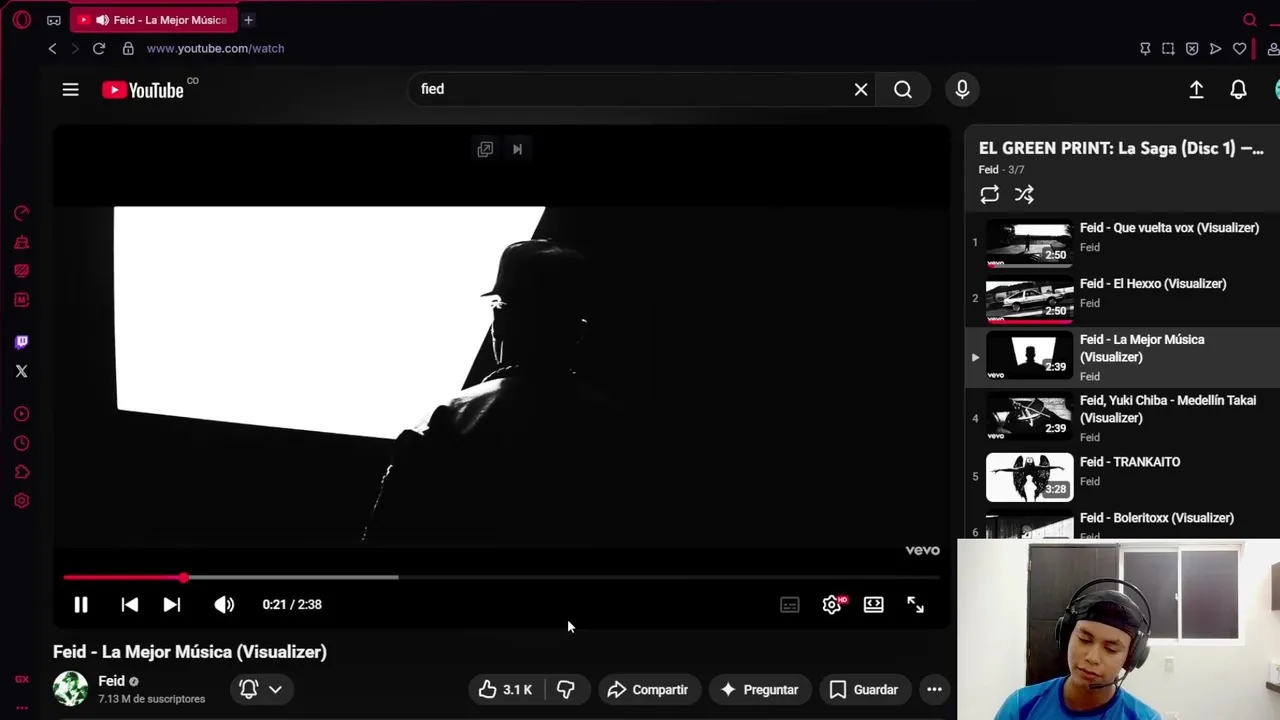1280x720 pixels.
Task: Clear the search box with X
Action: tap(861, 90)
